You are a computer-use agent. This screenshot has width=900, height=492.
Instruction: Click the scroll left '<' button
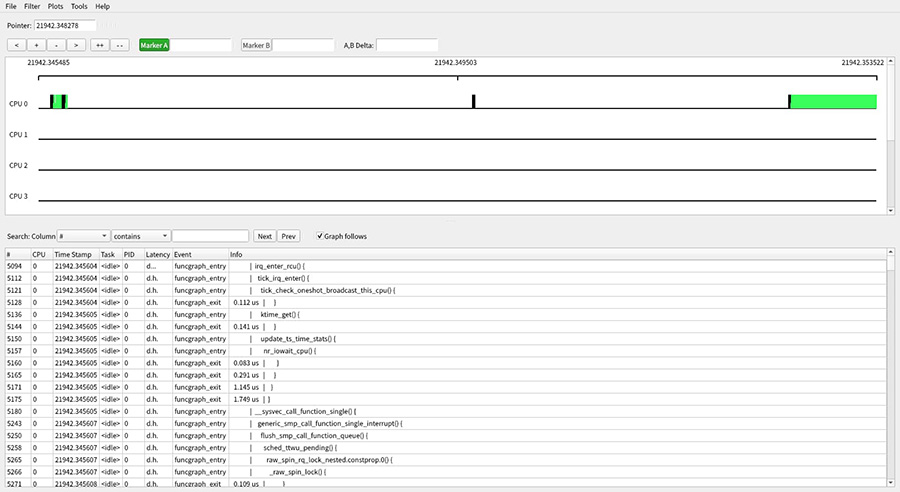(x=17, y=45)
